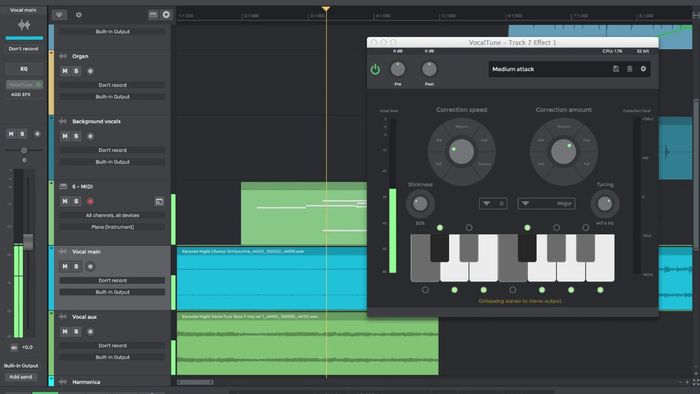Click the horizontal timeline scrollbar

195,382
